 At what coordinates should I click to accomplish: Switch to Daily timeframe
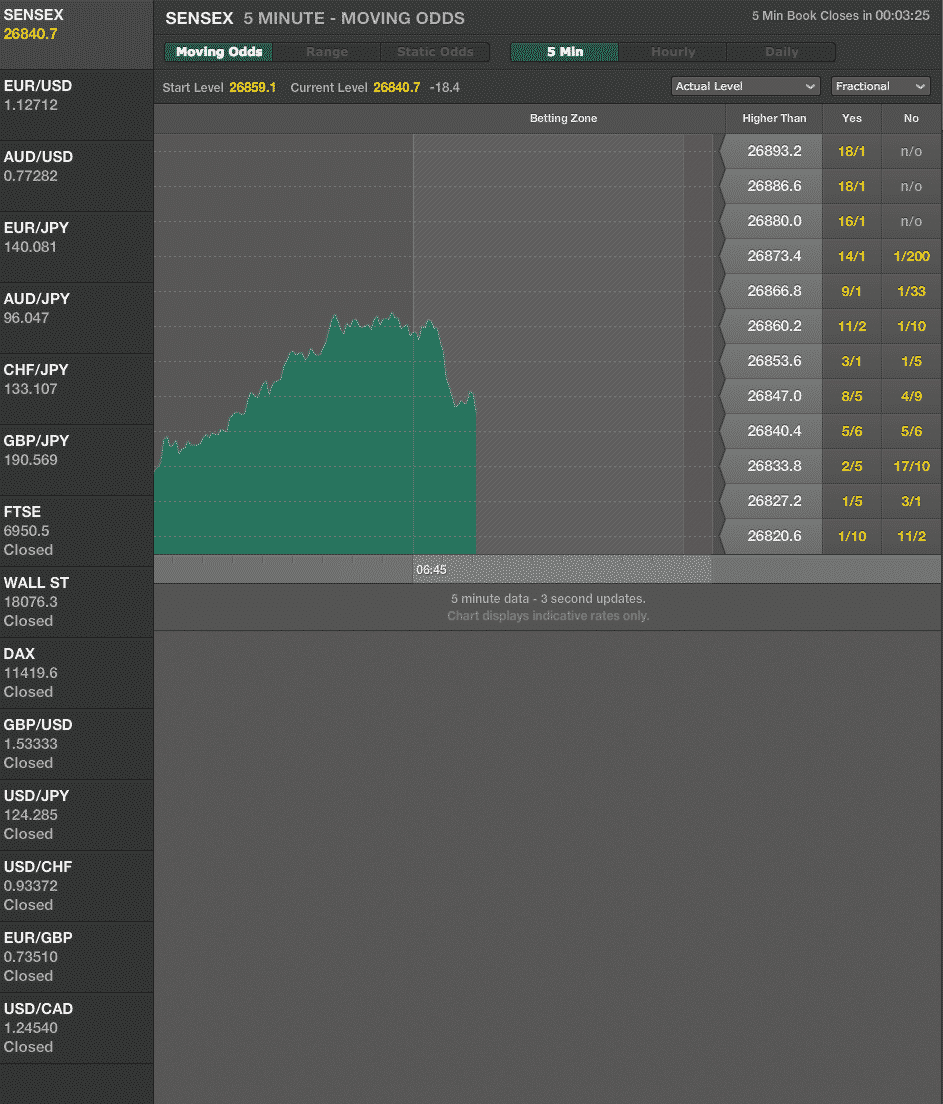[x=781, y=52]
